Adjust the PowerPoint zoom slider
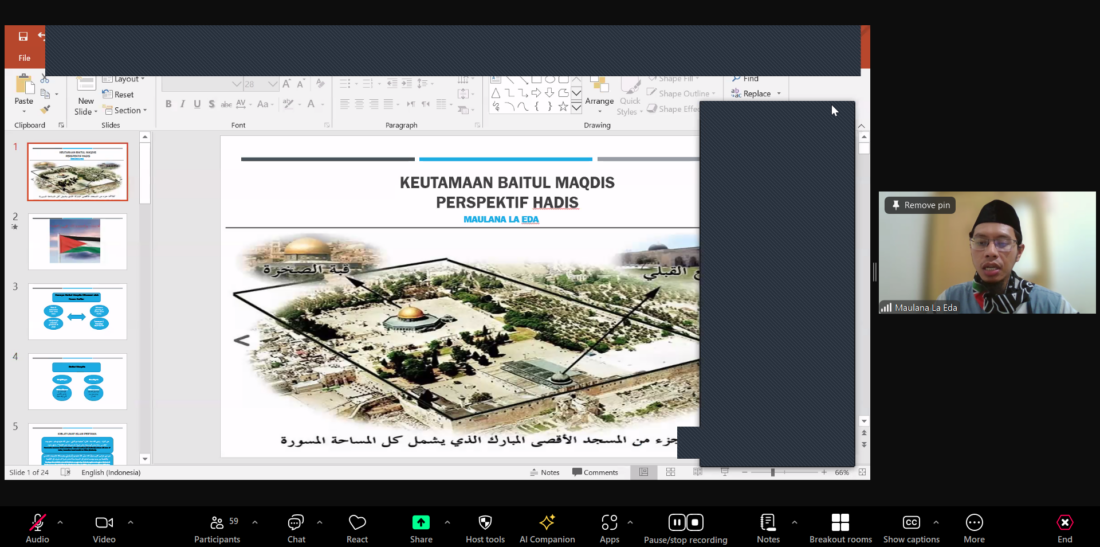 (x=772, y=472)
